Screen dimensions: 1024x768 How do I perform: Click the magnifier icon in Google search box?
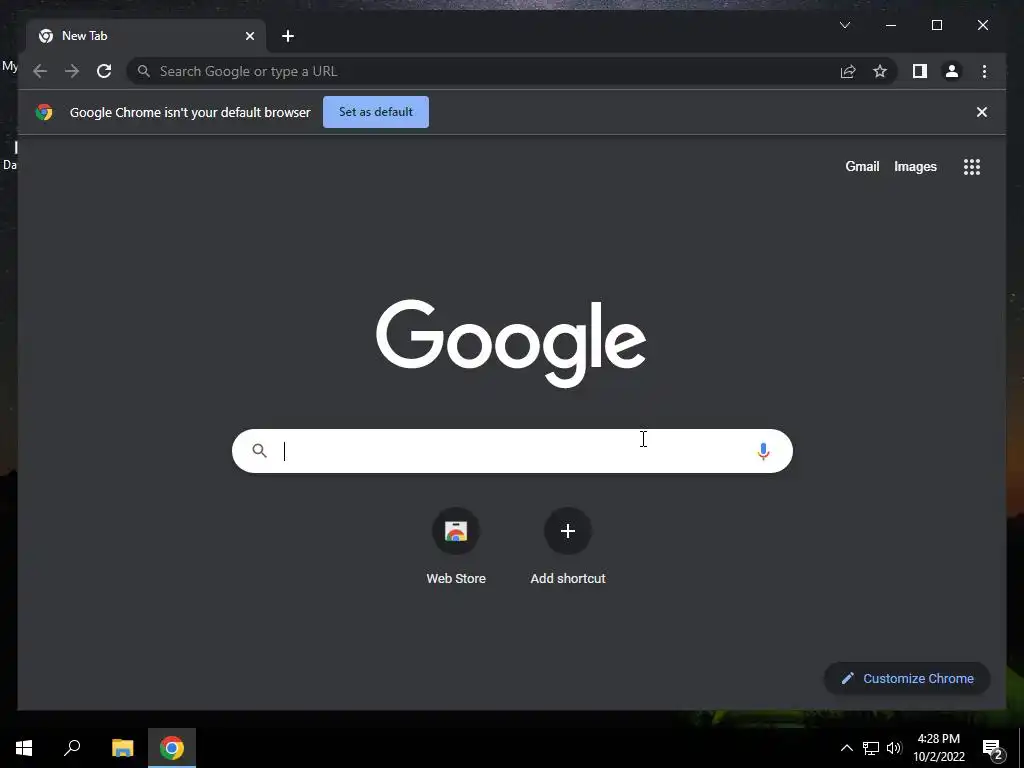[x=259, y=451]
